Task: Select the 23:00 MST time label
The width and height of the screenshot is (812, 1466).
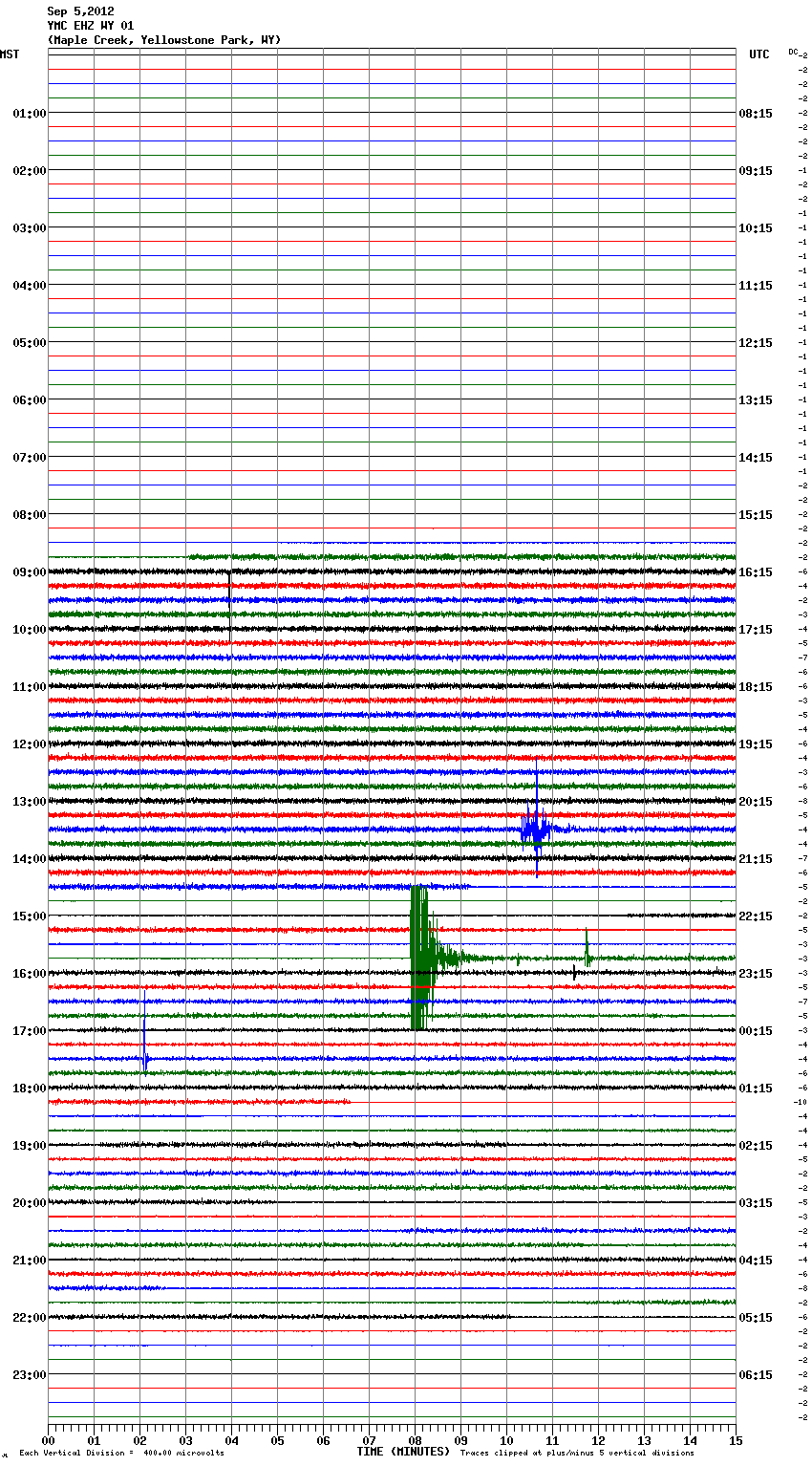Action: (29, 1375)
